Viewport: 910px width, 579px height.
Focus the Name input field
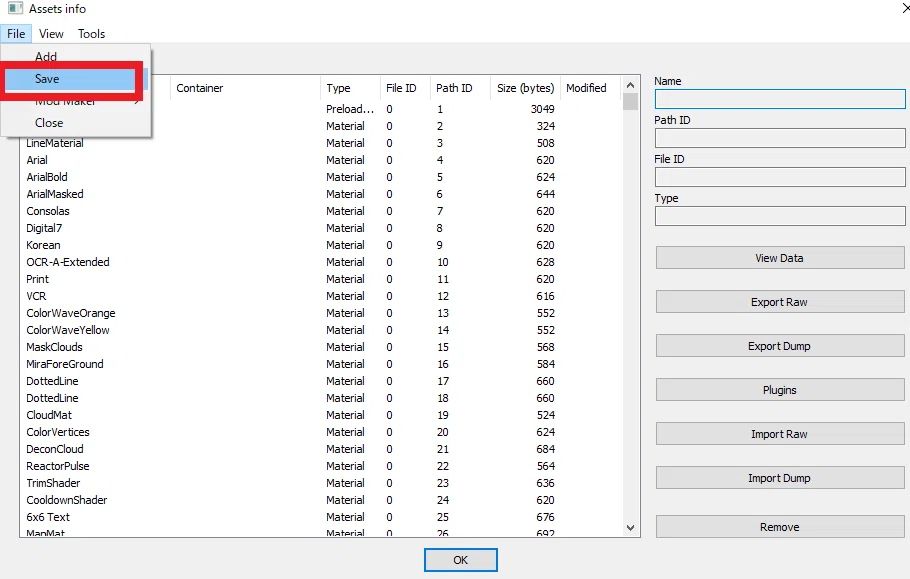pos(780,99)
